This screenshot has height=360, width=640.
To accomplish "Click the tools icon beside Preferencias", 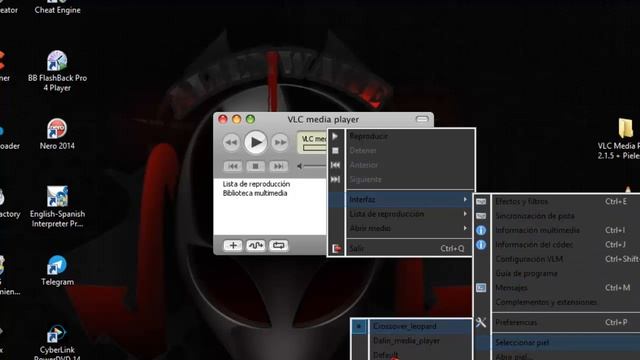I will pos(481,322).
